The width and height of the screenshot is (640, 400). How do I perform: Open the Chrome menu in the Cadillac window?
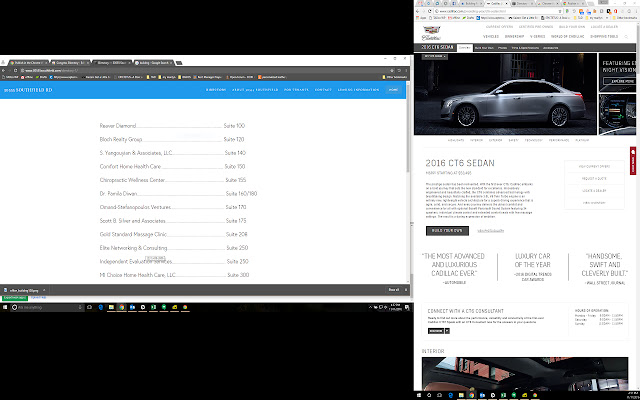[x=636, y=11]
